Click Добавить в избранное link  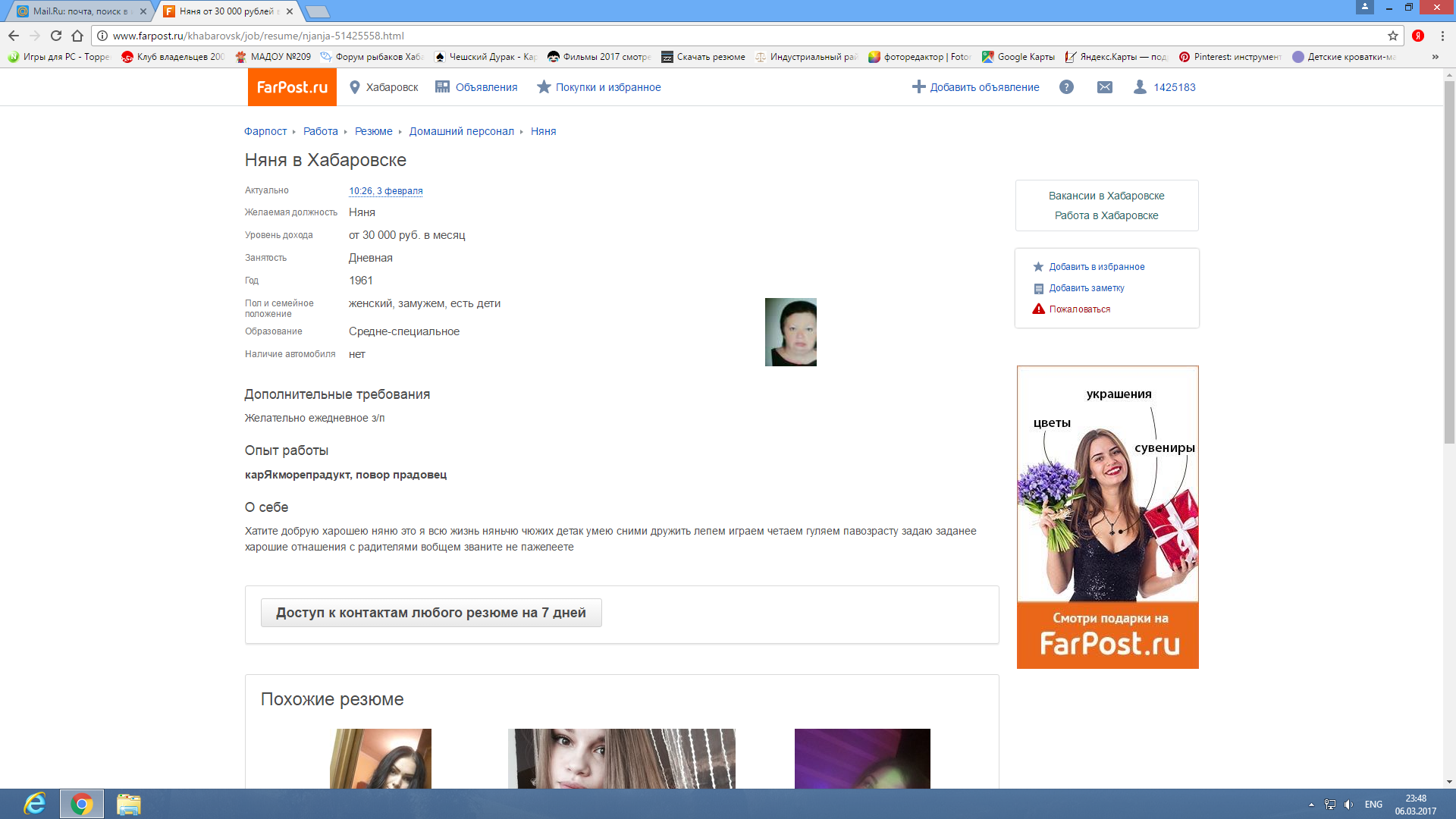(1097, 267)
